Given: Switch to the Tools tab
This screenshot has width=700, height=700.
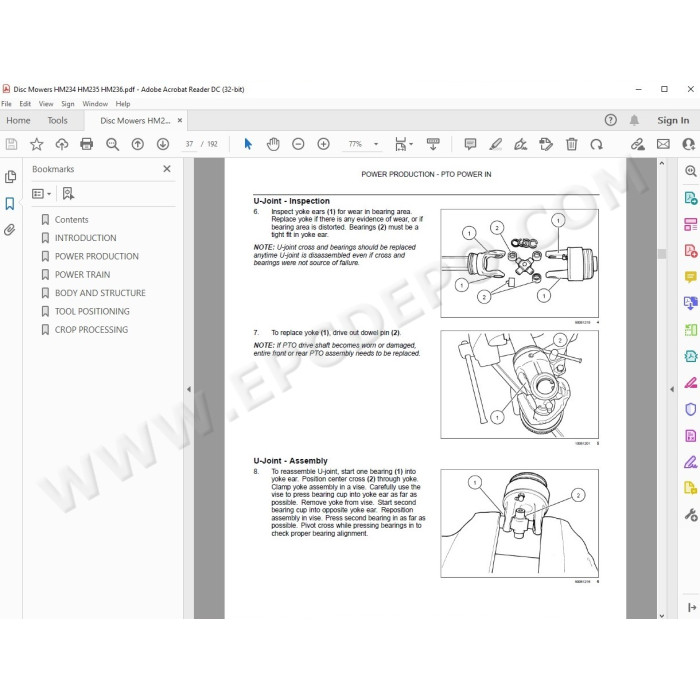Looking at the screenshot, I should 58,121.
